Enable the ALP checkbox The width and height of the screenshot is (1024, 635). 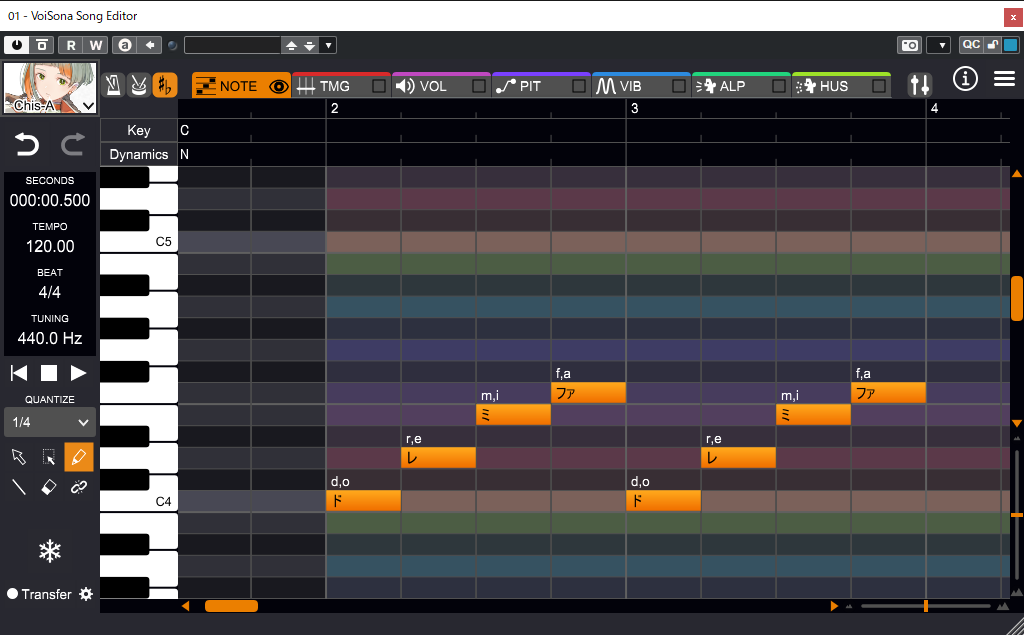(x=778, y=86)
